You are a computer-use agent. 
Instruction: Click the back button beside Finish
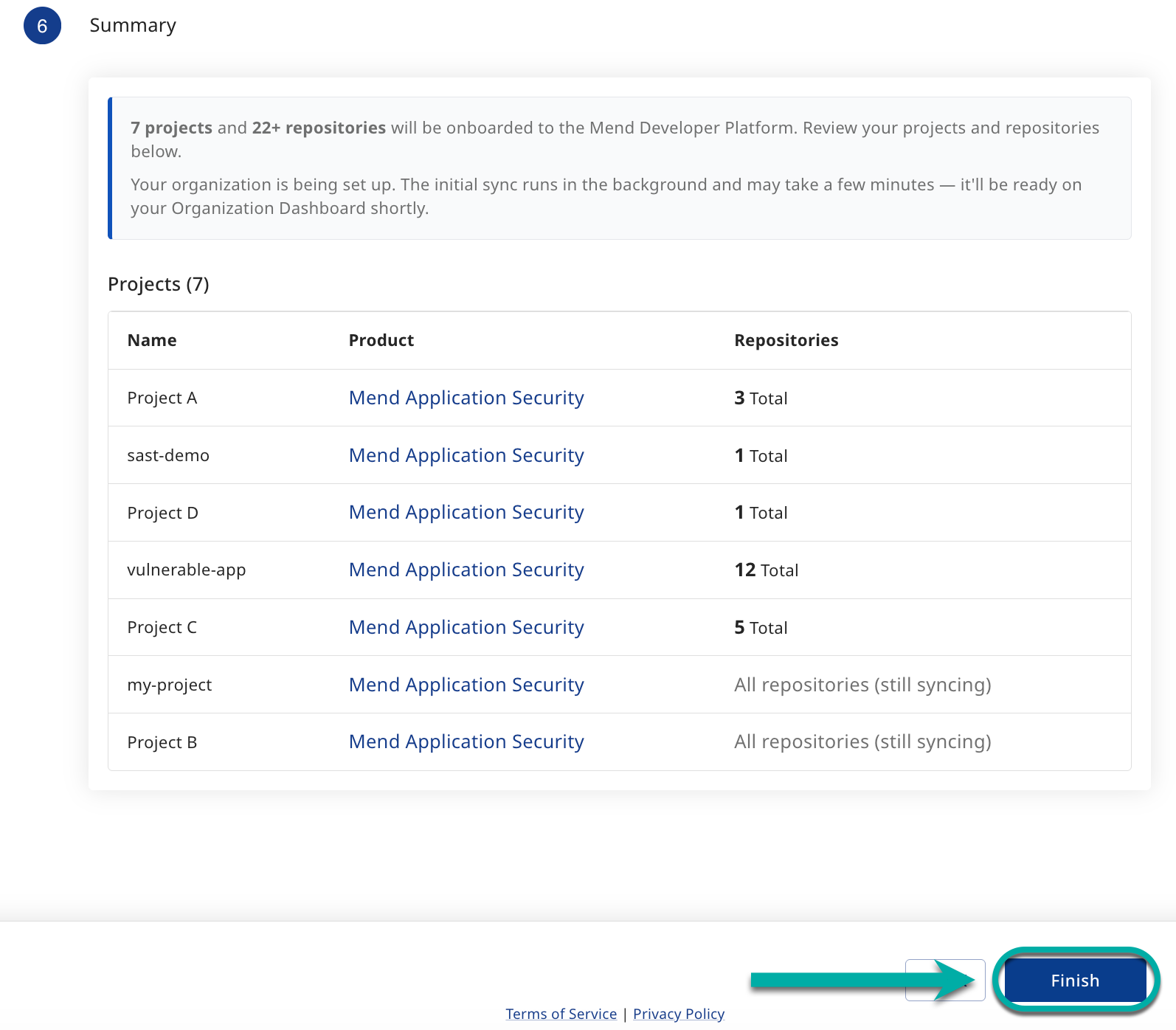[945, 980]
